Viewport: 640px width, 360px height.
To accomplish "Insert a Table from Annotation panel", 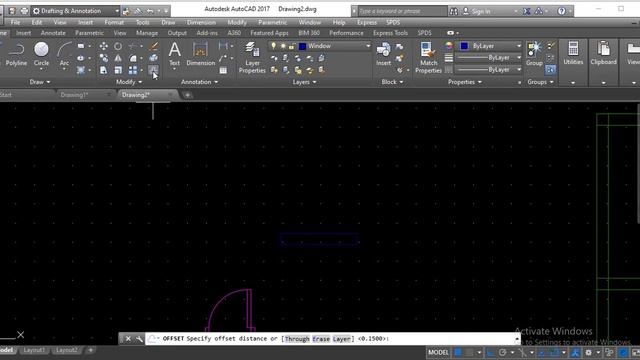I will (223, 71).
